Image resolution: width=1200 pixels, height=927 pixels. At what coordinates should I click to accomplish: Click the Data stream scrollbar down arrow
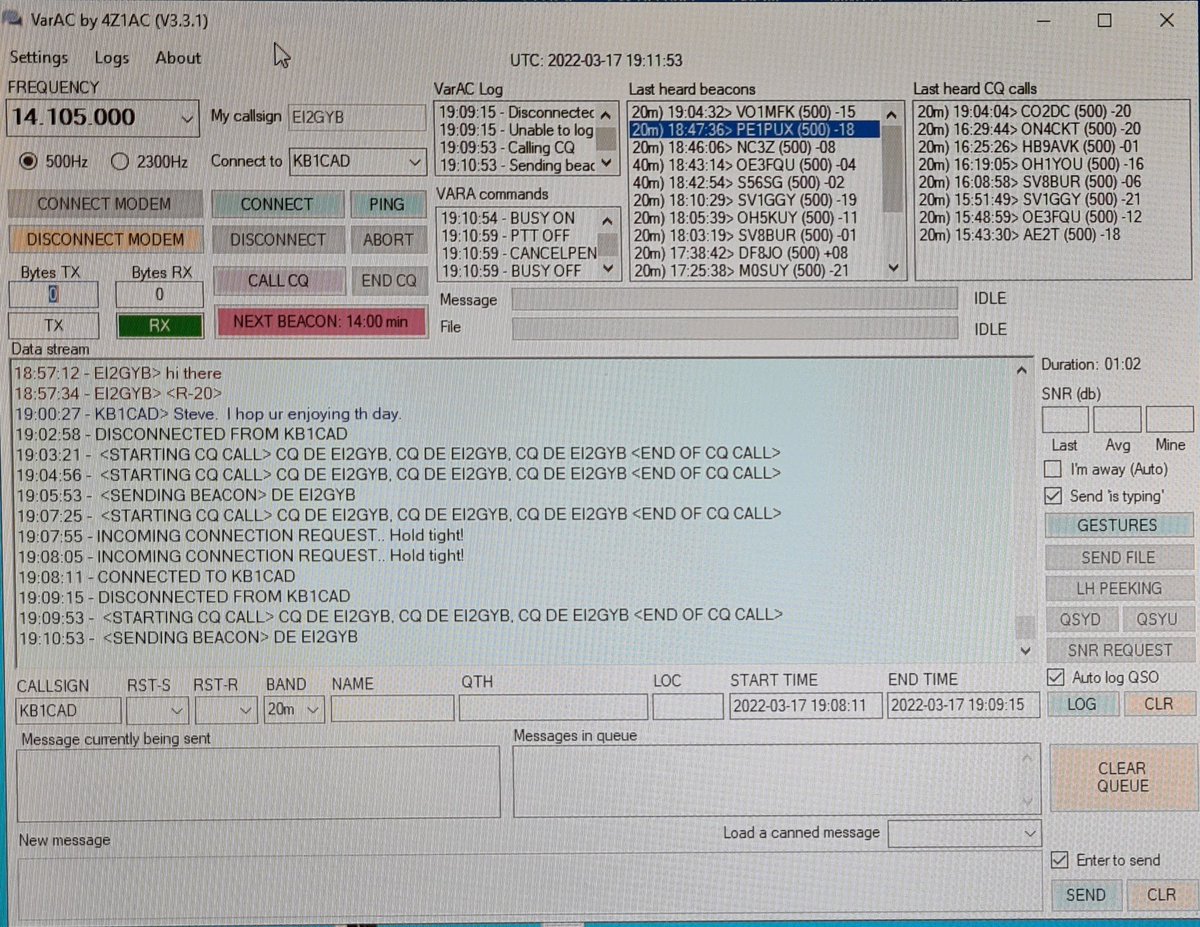pos(1024,651)
